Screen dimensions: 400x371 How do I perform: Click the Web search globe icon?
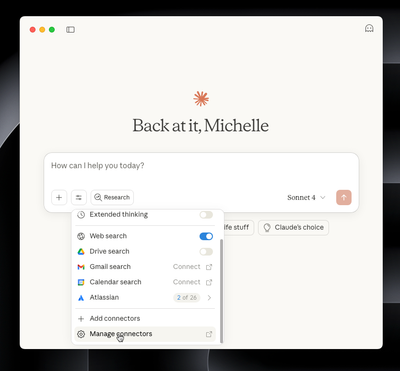pos(81,236)
